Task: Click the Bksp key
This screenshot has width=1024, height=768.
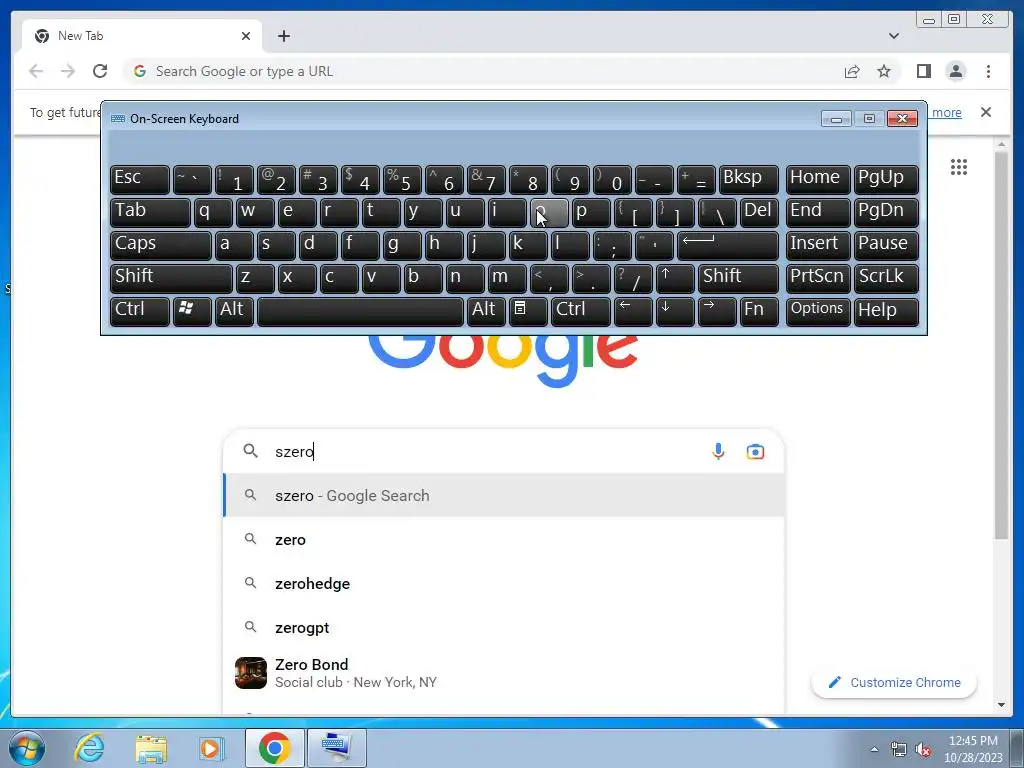Action: tap(748, 179)
